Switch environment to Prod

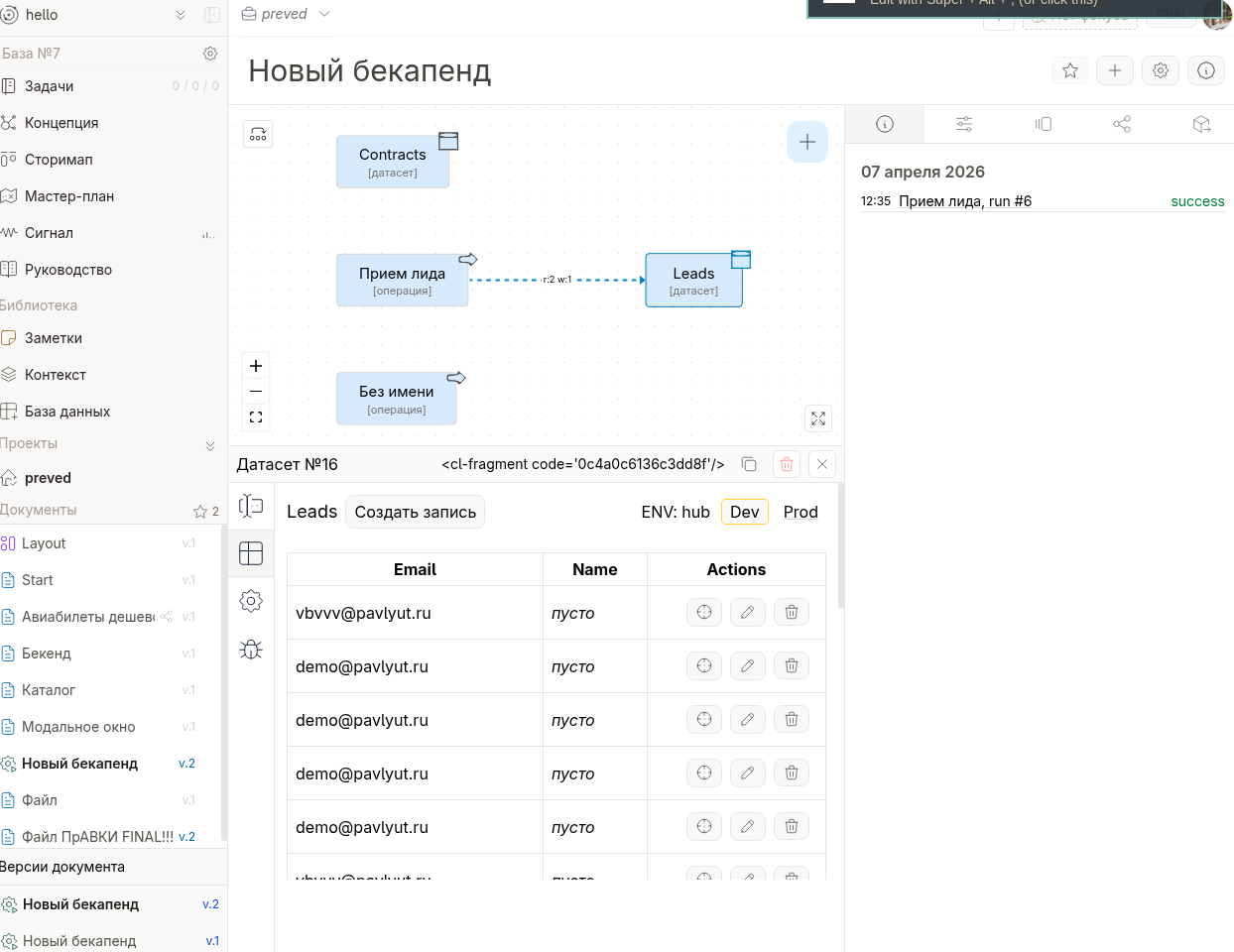click(x=800, y=512)
